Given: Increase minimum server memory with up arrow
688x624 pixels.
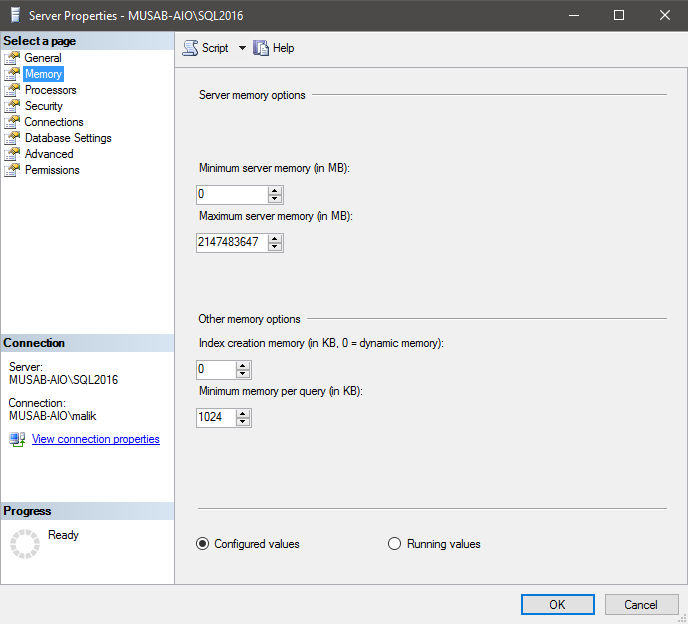Looking at the screenshot, I should click(x=275, y=190).
